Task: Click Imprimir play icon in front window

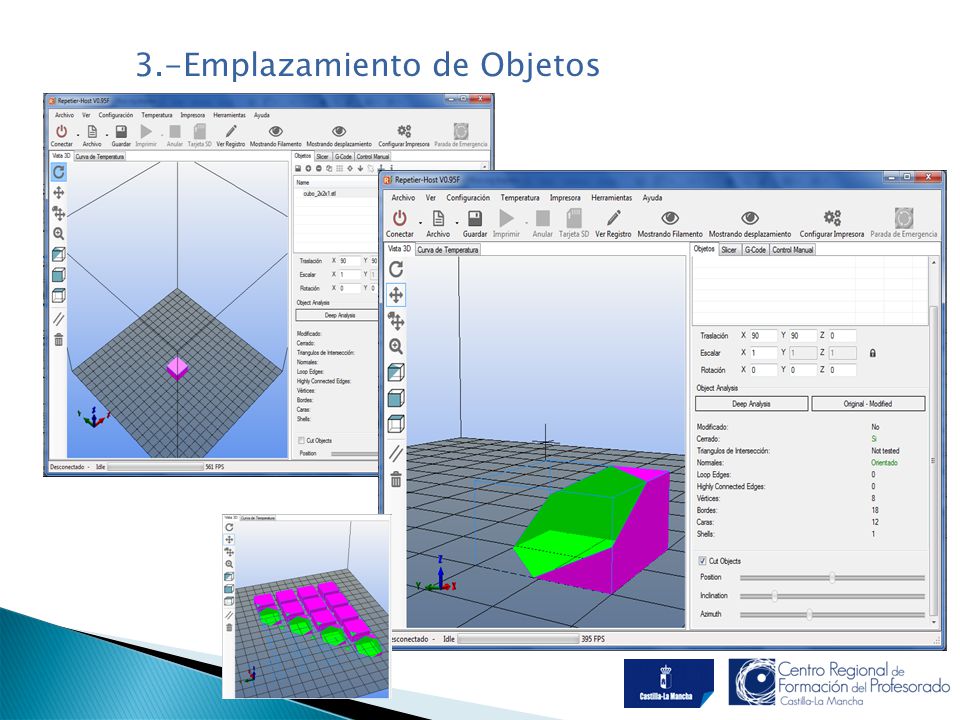Action: 506,218
